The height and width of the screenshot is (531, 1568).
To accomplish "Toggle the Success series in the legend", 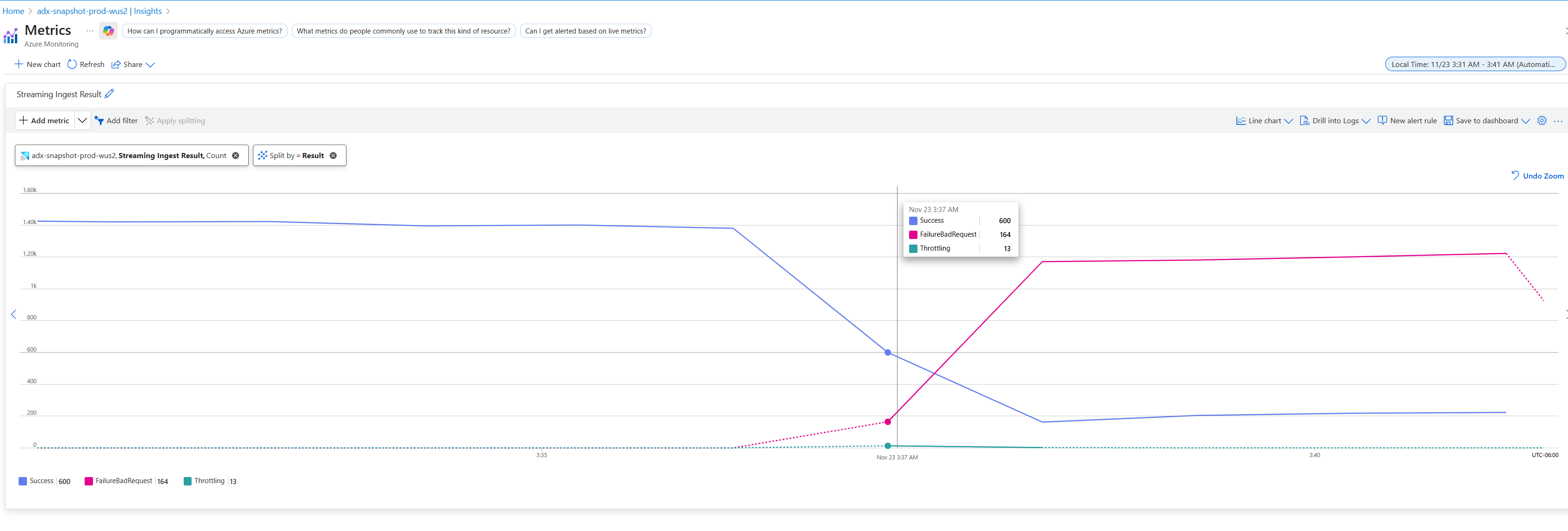I will pyautogui.click(x=41, y=481).
